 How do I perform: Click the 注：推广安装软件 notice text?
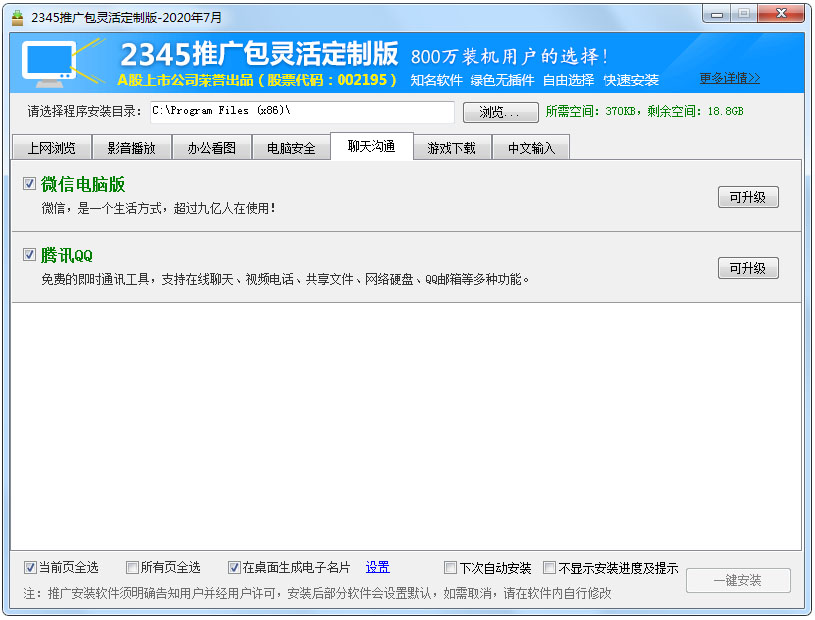(317, 593)
